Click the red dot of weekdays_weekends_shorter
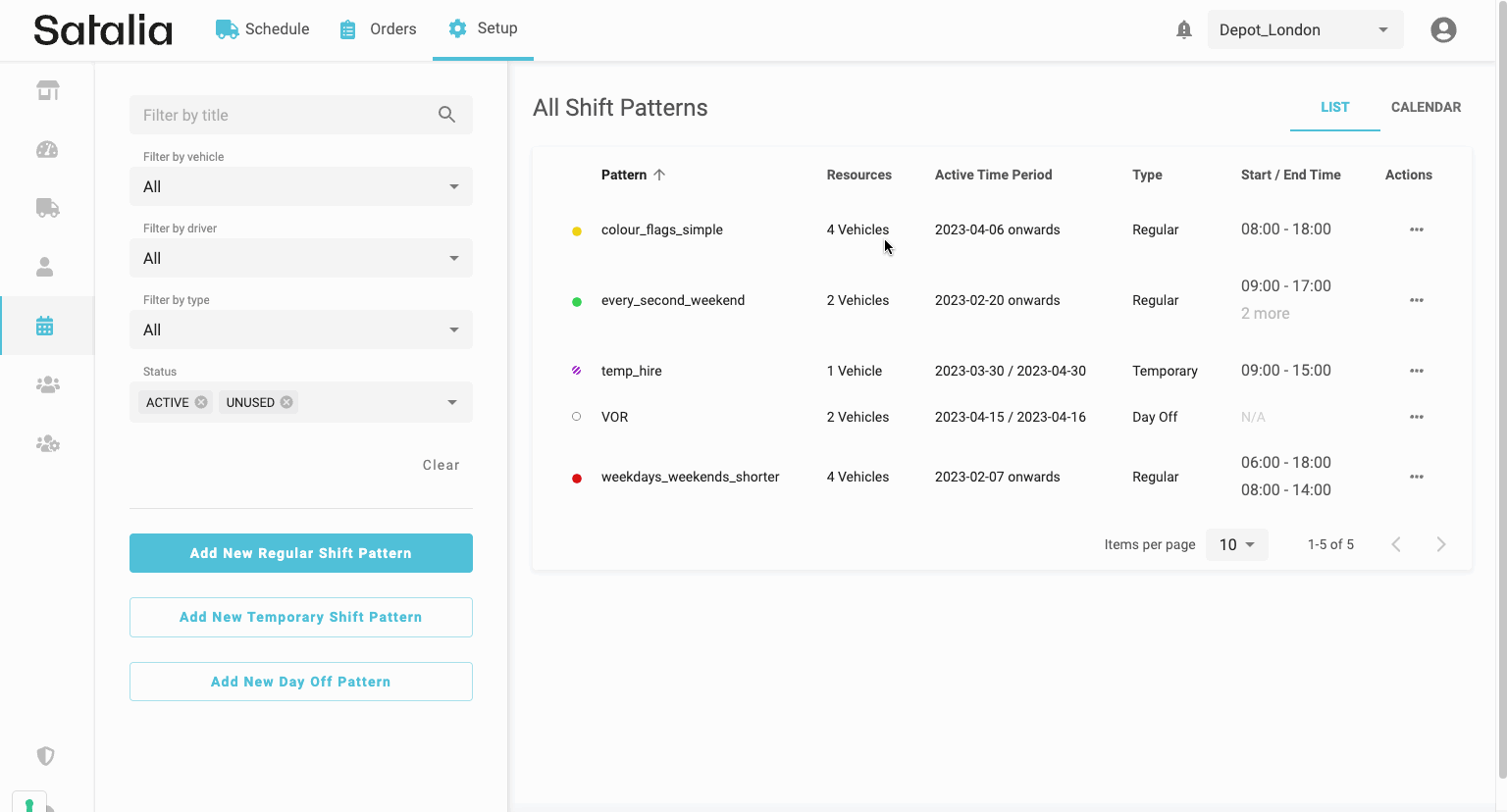The width and height of the screenshot is (1507, 812). click(577, 478)
